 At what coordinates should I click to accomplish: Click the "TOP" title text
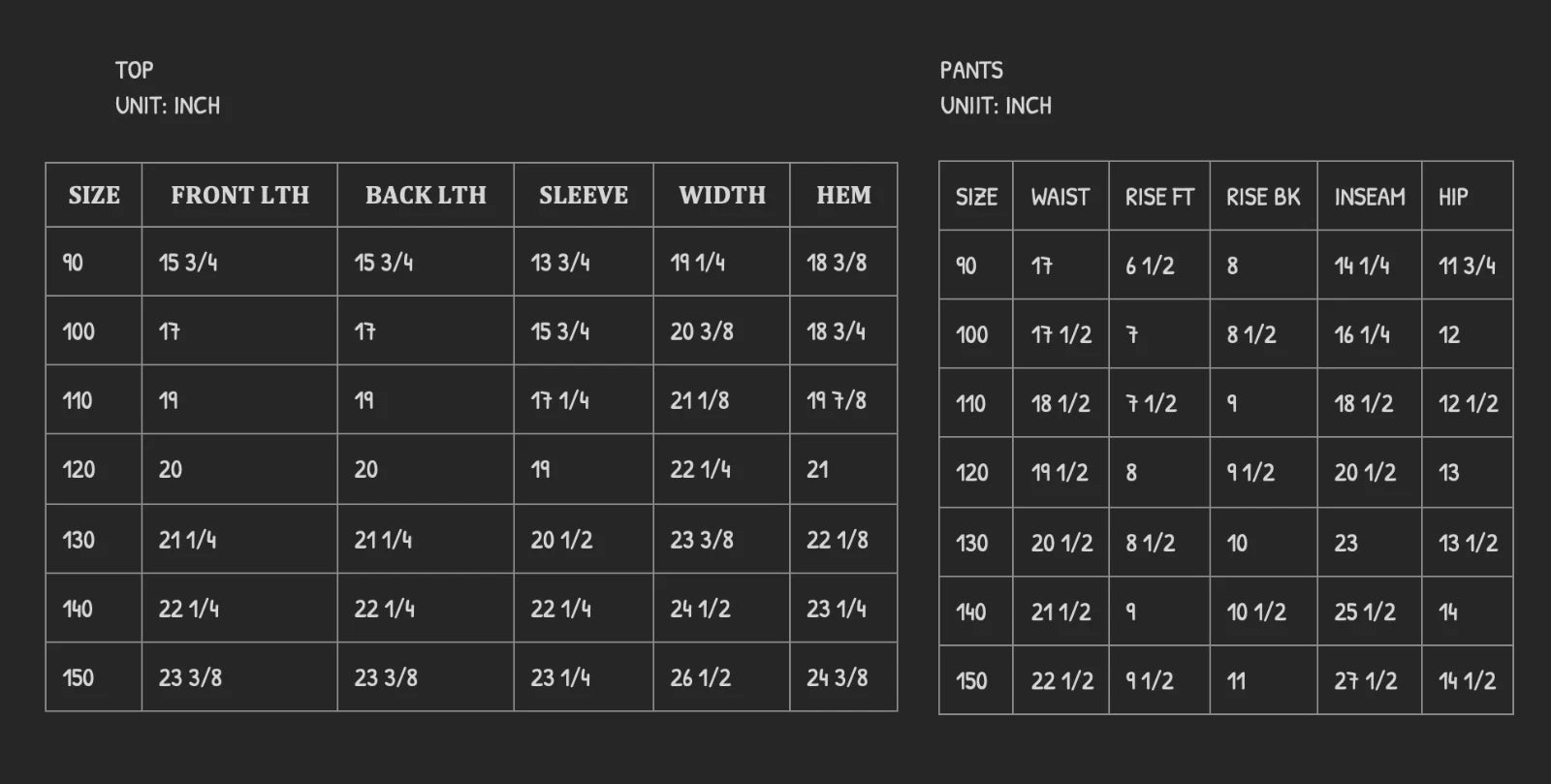[134, 71]
